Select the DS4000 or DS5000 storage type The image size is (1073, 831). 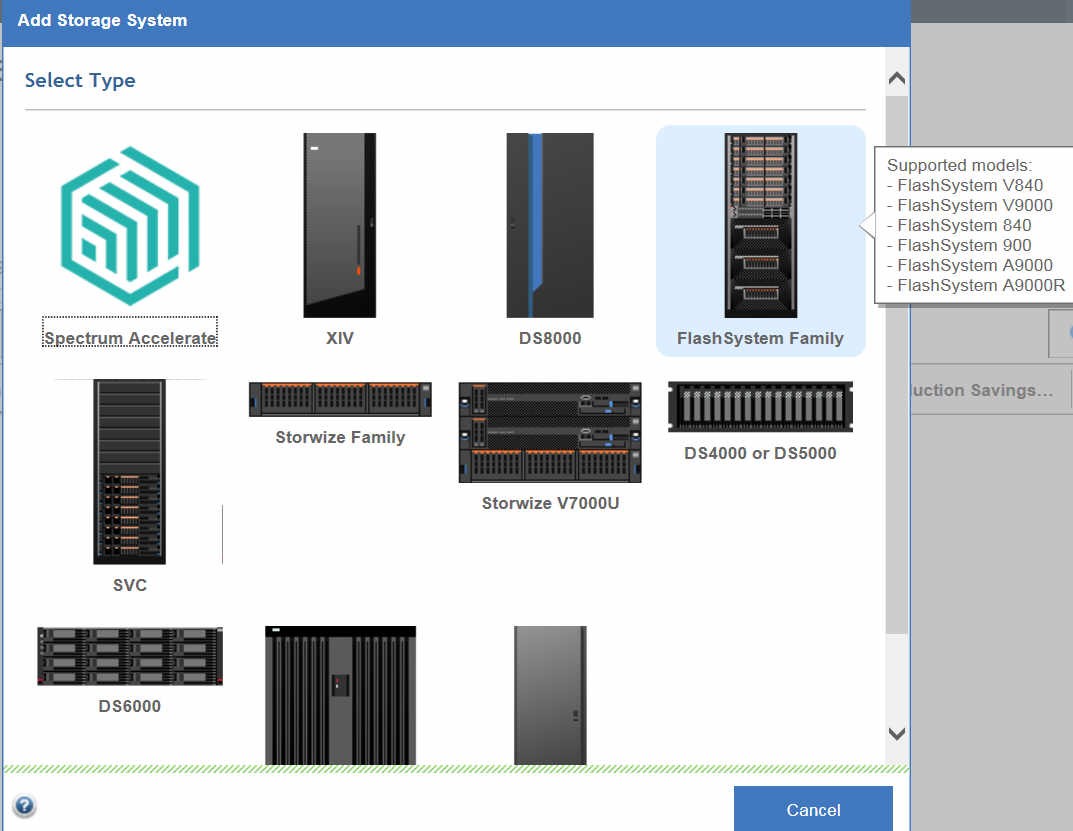pos(760,406)
